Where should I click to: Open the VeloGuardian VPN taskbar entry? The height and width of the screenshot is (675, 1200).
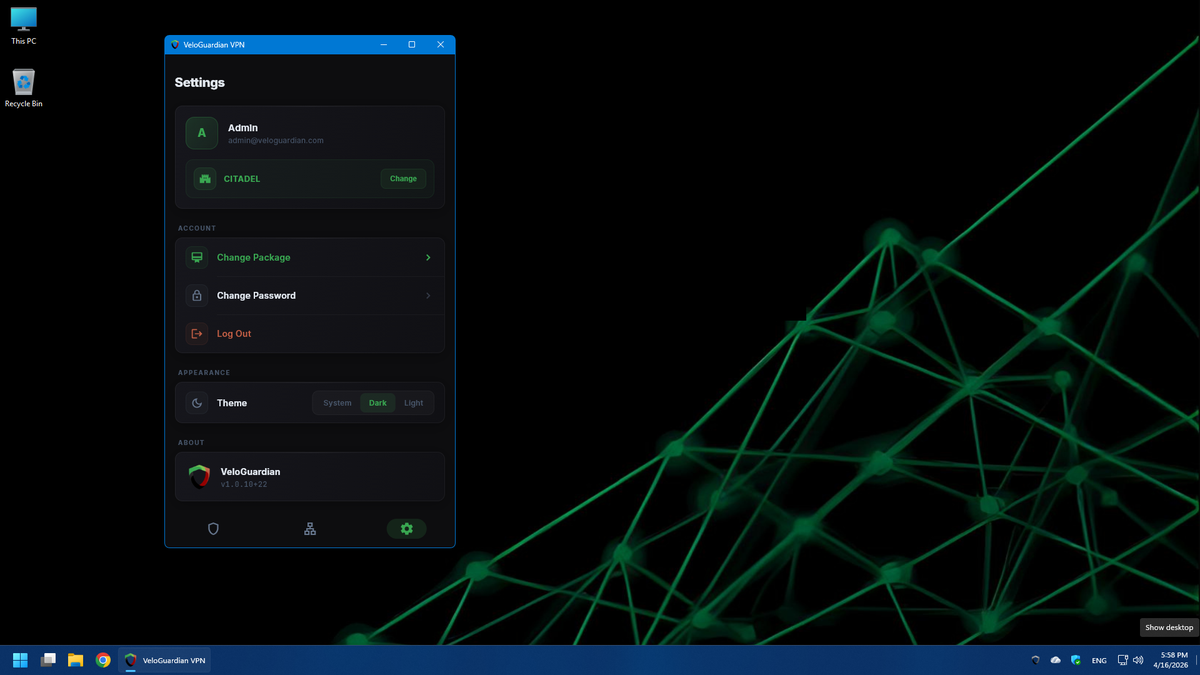[x=165, y=660]
